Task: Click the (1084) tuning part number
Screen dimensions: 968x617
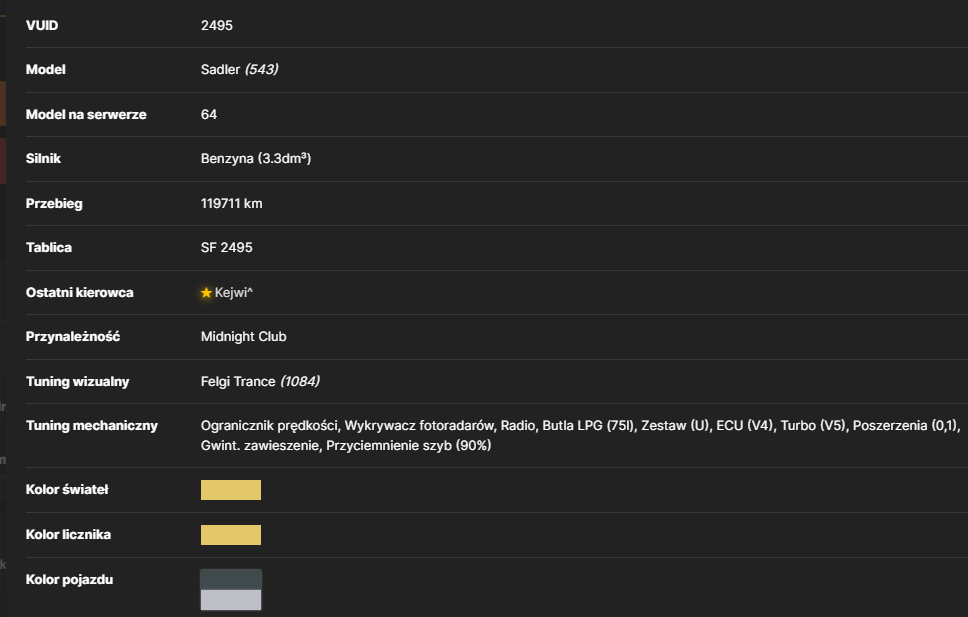Action: [x=300, y=382]
